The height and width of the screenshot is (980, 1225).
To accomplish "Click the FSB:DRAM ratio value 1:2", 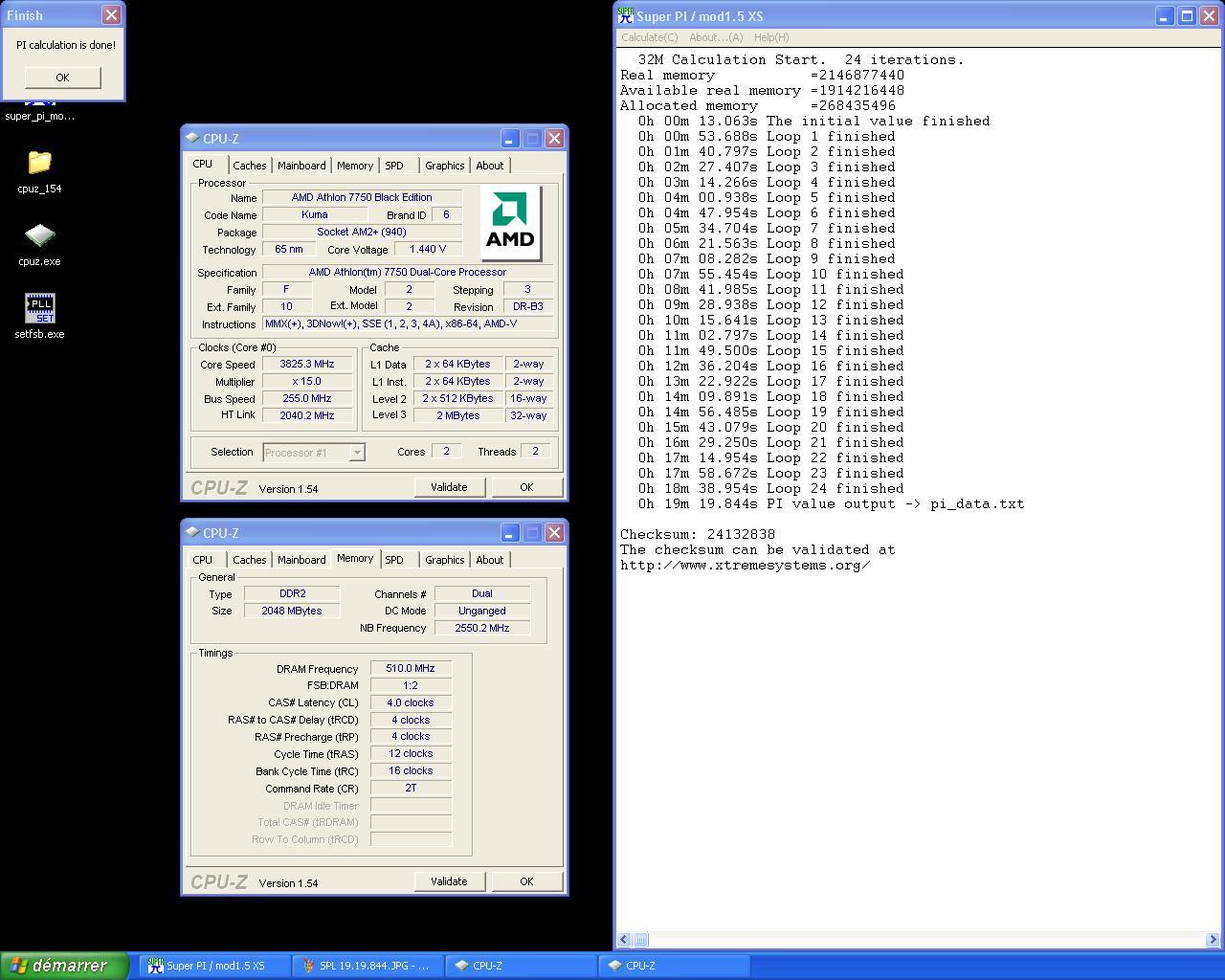I will [x=411, y=686].
